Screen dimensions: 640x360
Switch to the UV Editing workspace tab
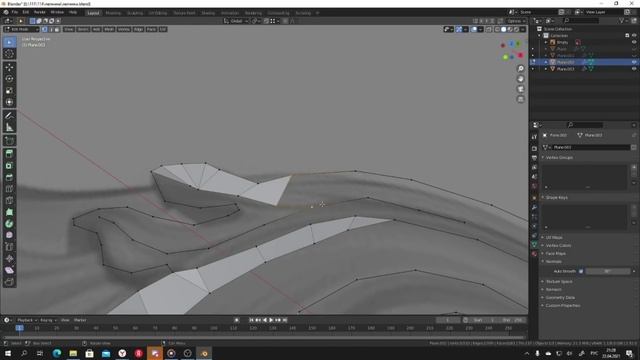(158, 13)
